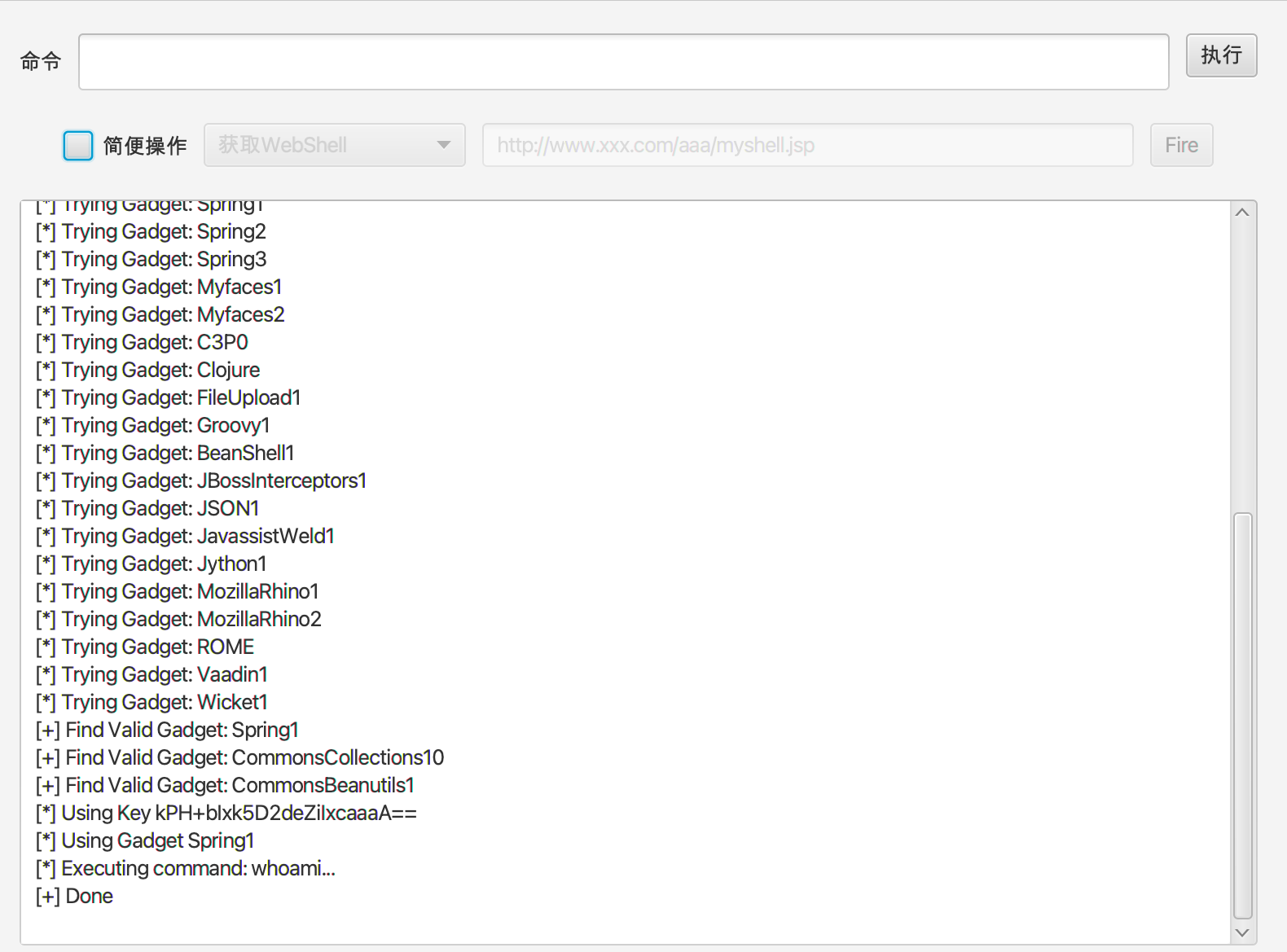1287x952 pixels.
Task: Select log line 'Trying Gadget: Jython1'
Action: (x=151, y=564)
